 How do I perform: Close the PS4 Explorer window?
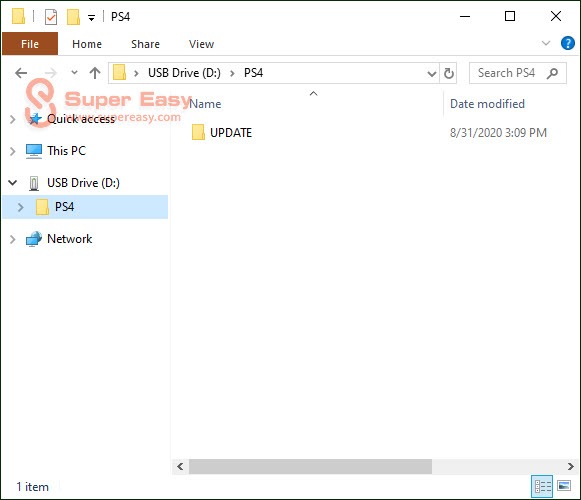556,16
